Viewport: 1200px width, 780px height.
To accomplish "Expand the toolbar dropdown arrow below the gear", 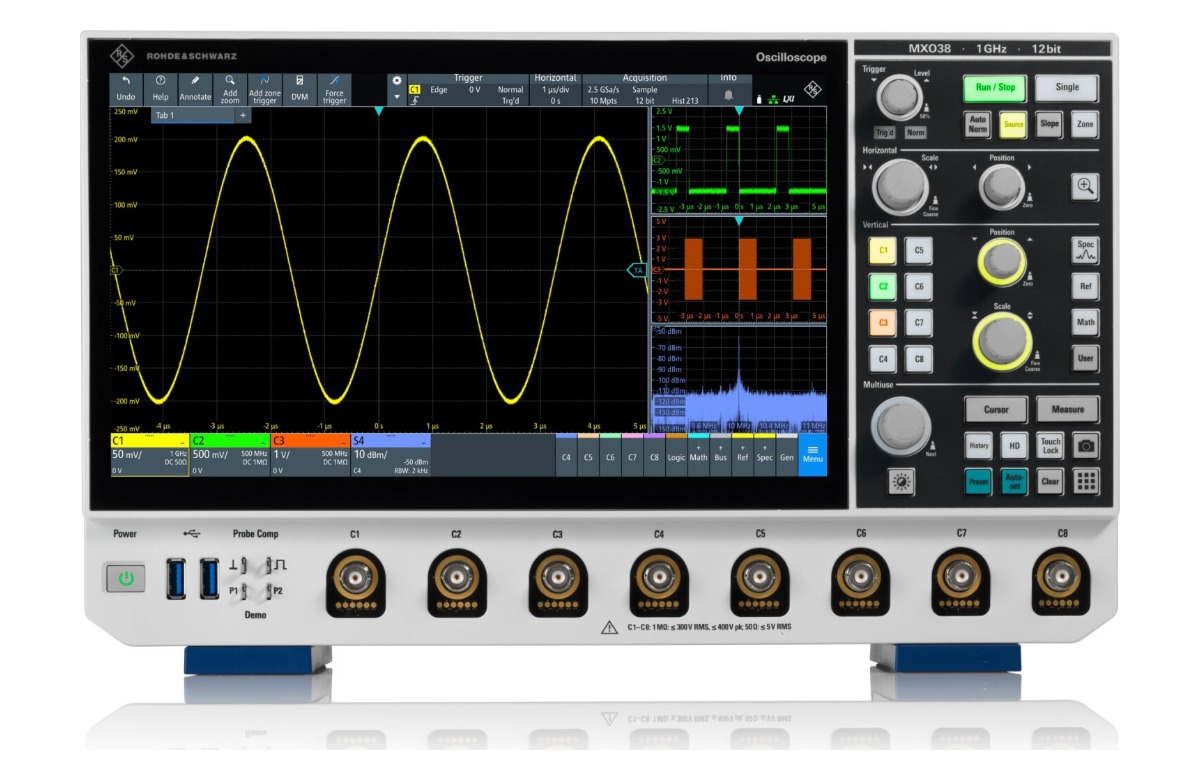I will pos(396,97).
